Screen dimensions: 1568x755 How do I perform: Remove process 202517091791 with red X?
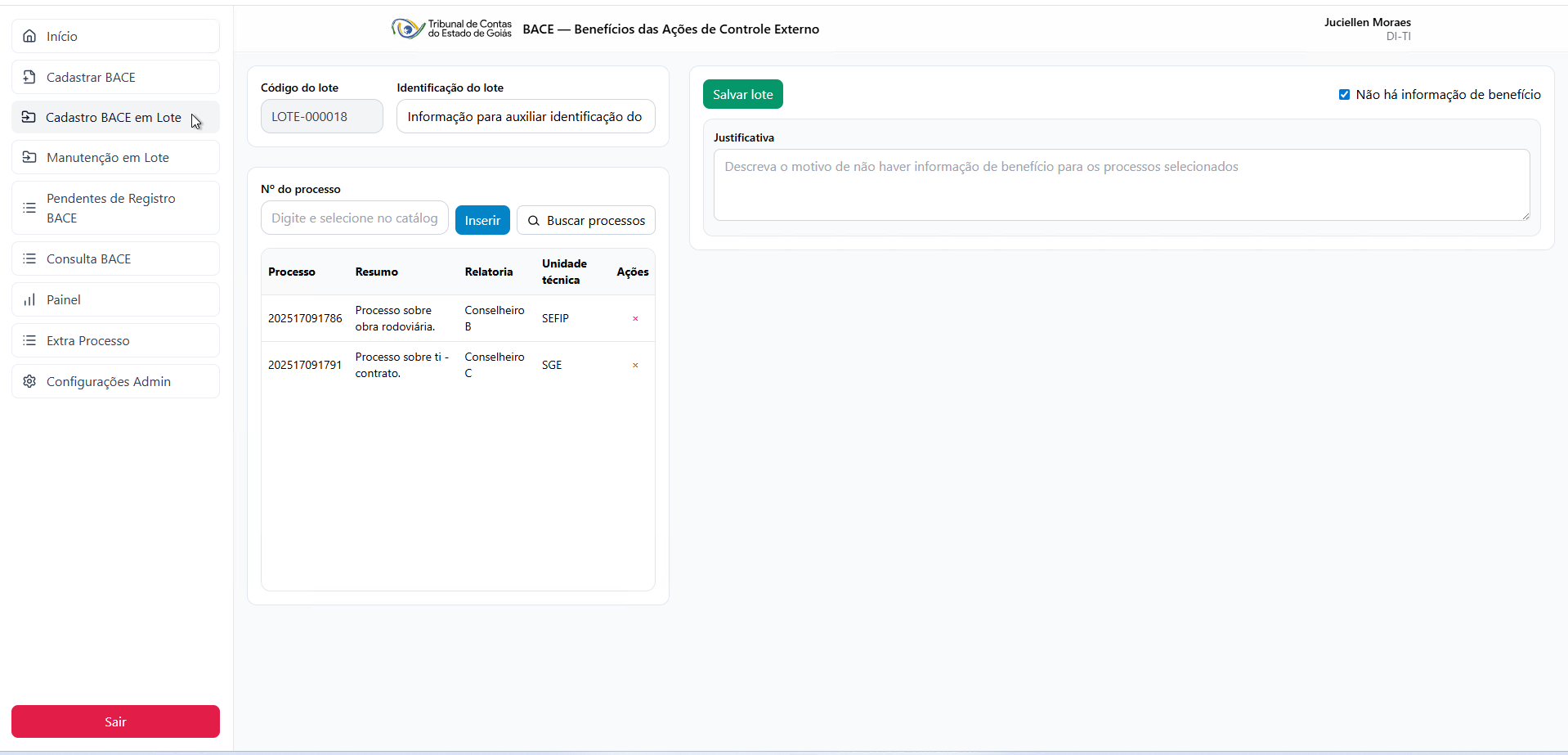coord(635,365)
